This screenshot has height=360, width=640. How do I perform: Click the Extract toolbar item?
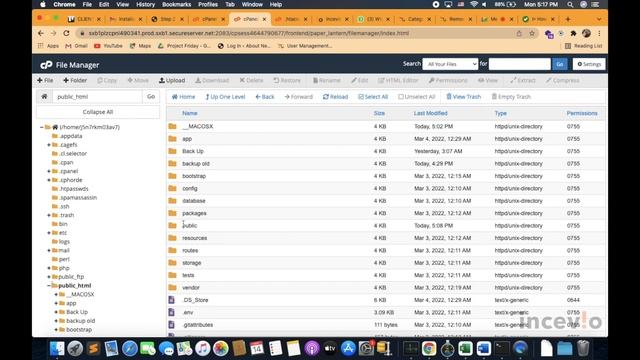click(523, 80)
